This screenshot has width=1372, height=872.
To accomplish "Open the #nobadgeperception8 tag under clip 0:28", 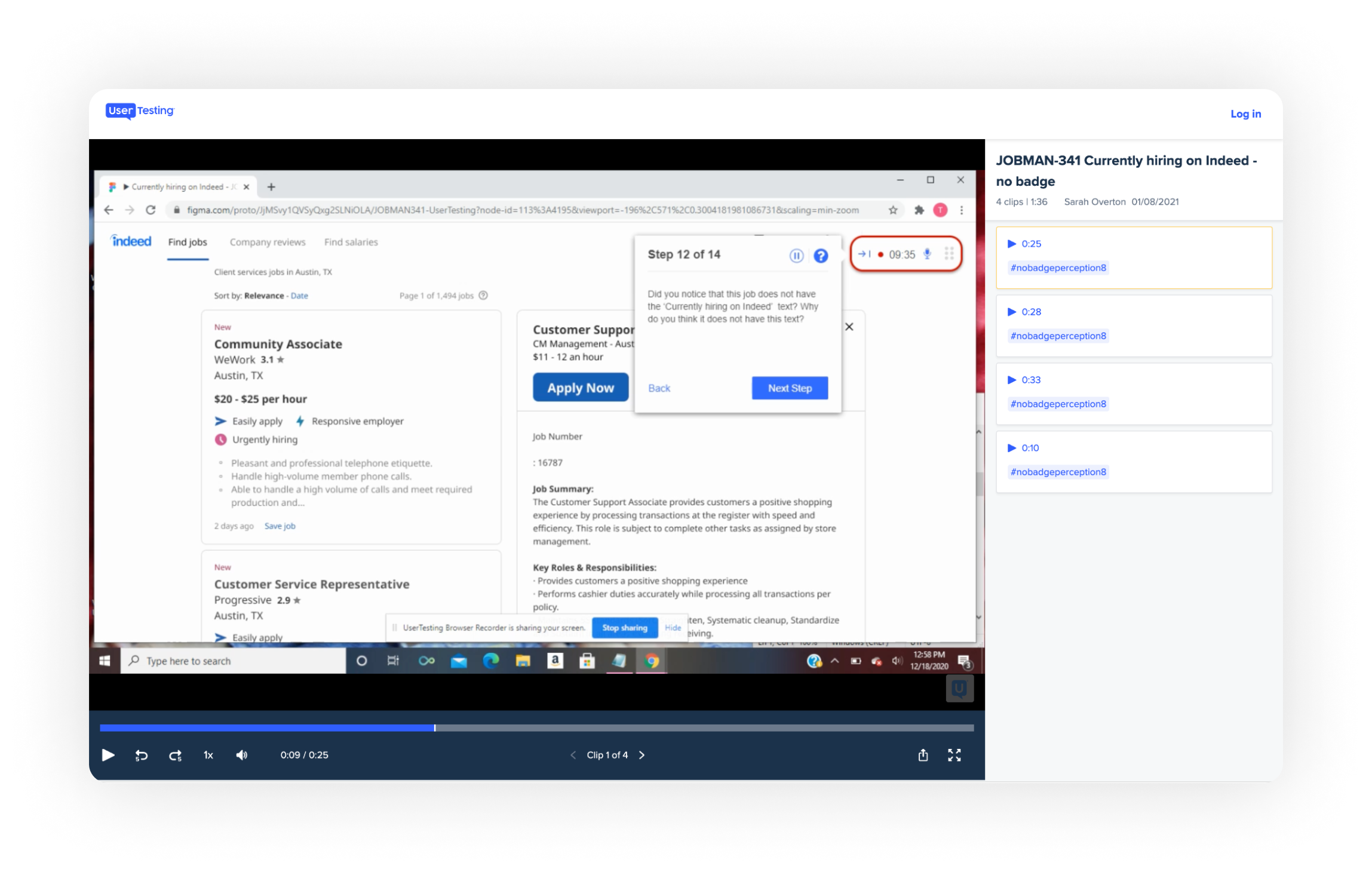I will (1058, 336).
